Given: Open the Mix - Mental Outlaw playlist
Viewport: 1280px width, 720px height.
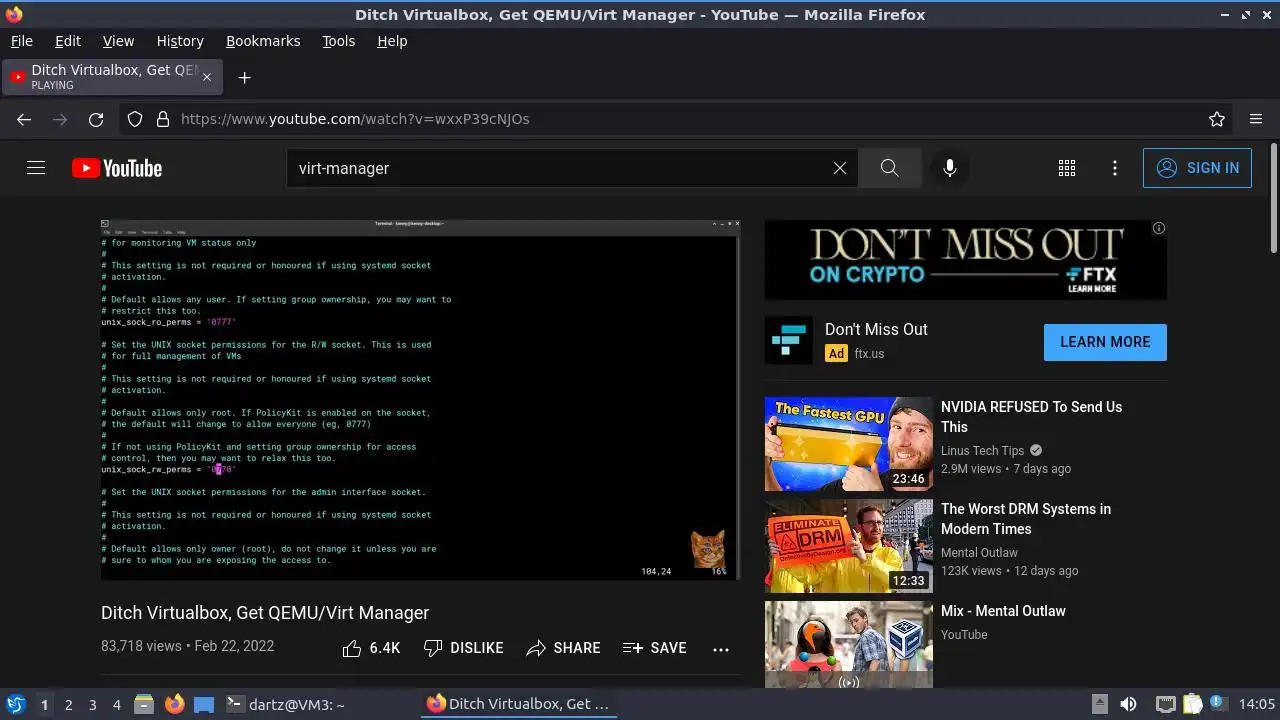Looking at the screenshot, I should [1003, 611].
